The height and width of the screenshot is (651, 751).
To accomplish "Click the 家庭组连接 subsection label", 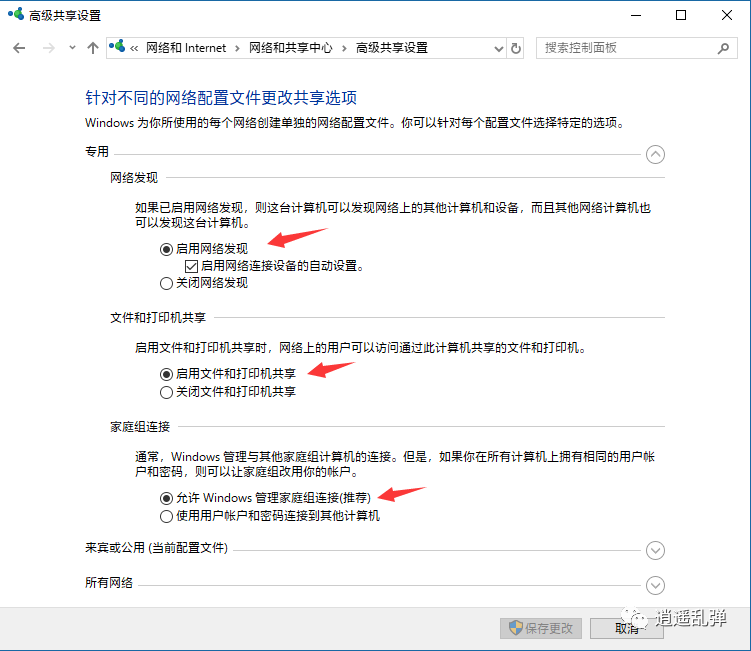I will 140,427.
